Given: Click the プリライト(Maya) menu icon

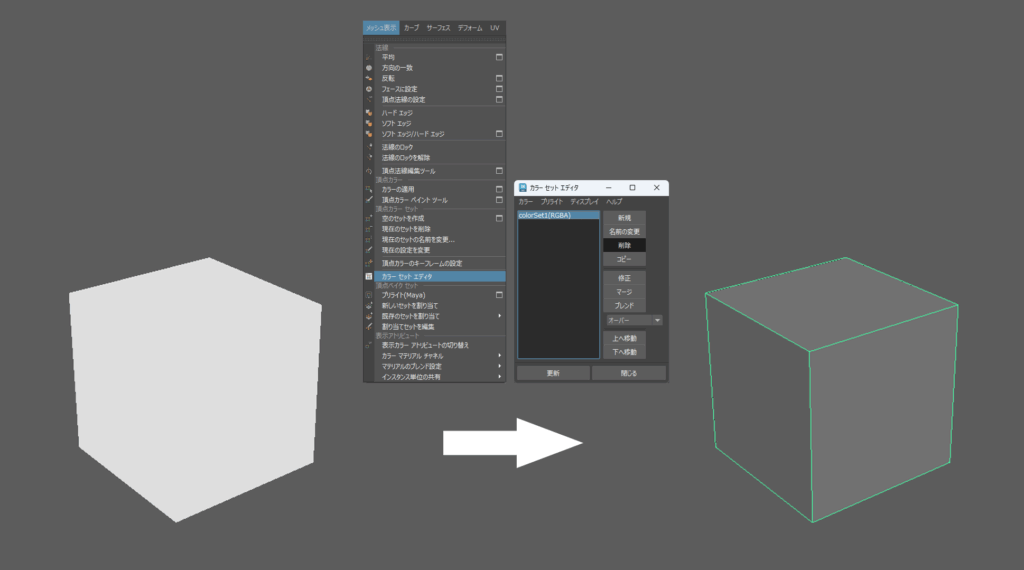Looking at the screenshot, I should pos(368,295).
